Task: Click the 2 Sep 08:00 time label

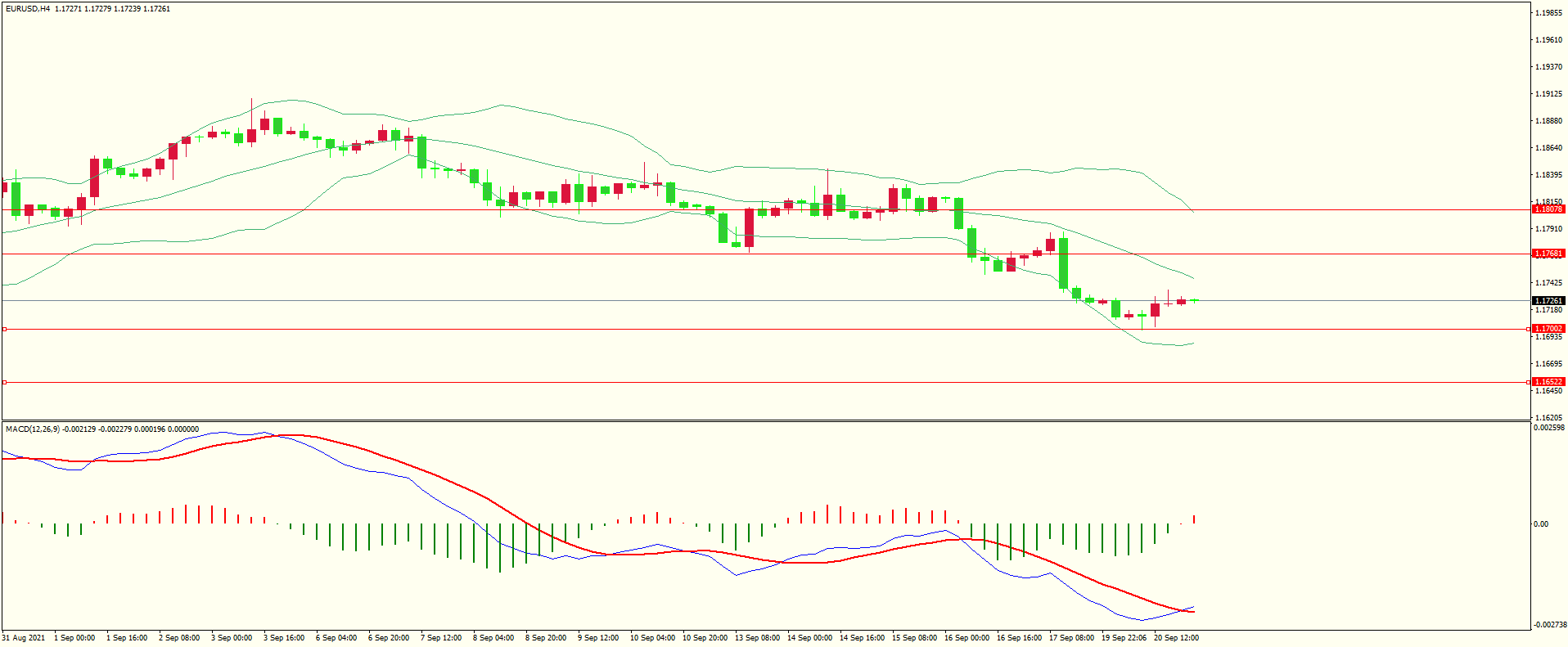Action: point(179,638)
